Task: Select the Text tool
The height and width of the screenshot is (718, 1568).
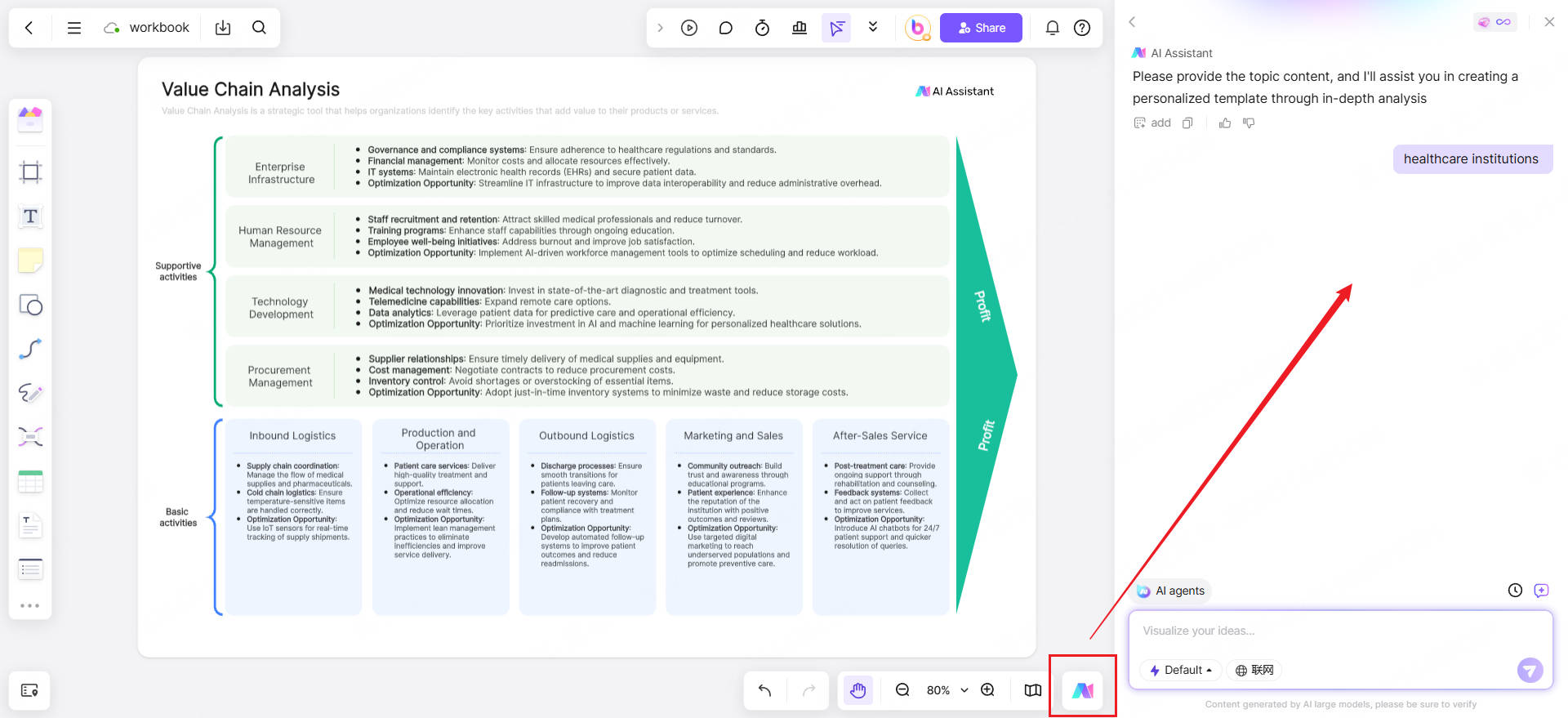Action: point(30,216)
